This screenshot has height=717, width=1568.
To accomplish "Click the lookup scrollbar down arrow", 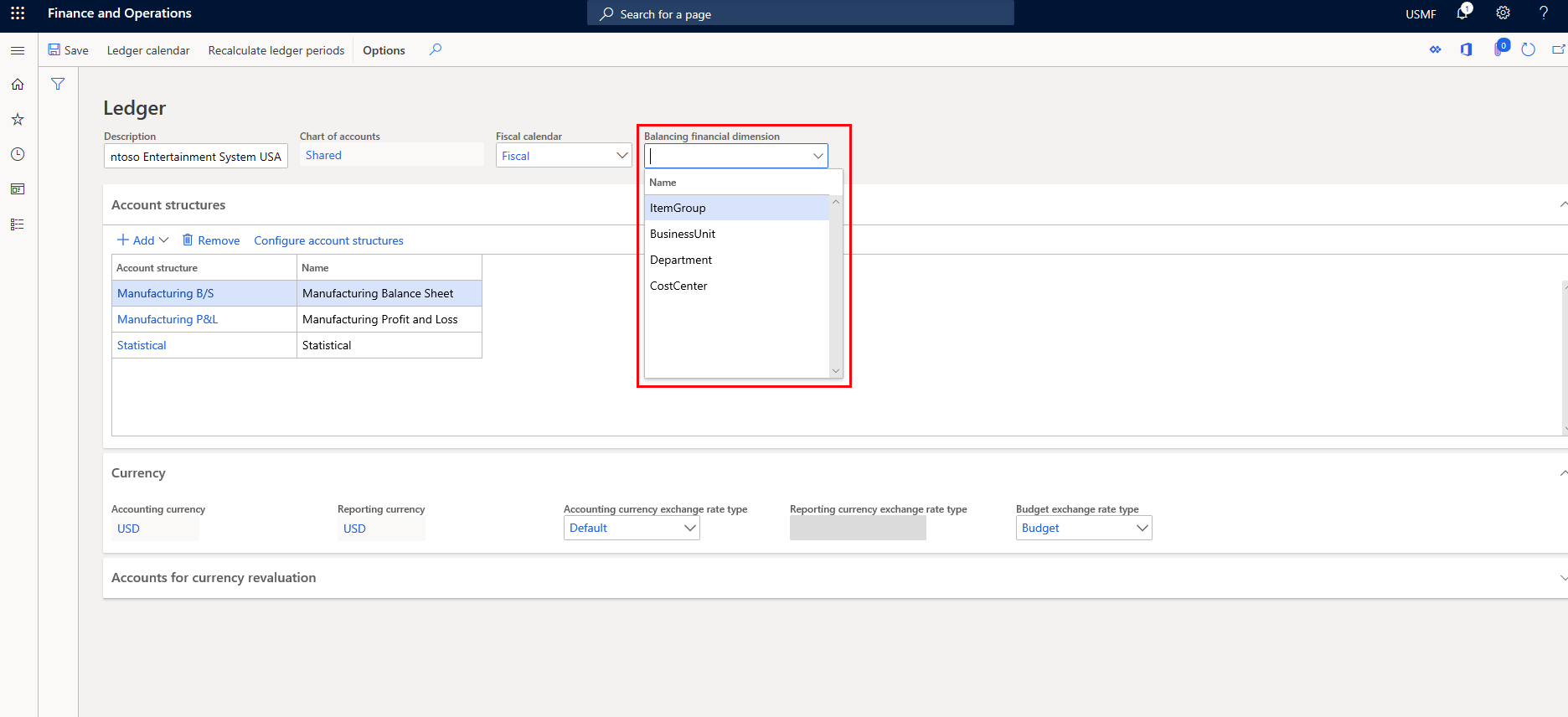I will click(x=836, y=371).
